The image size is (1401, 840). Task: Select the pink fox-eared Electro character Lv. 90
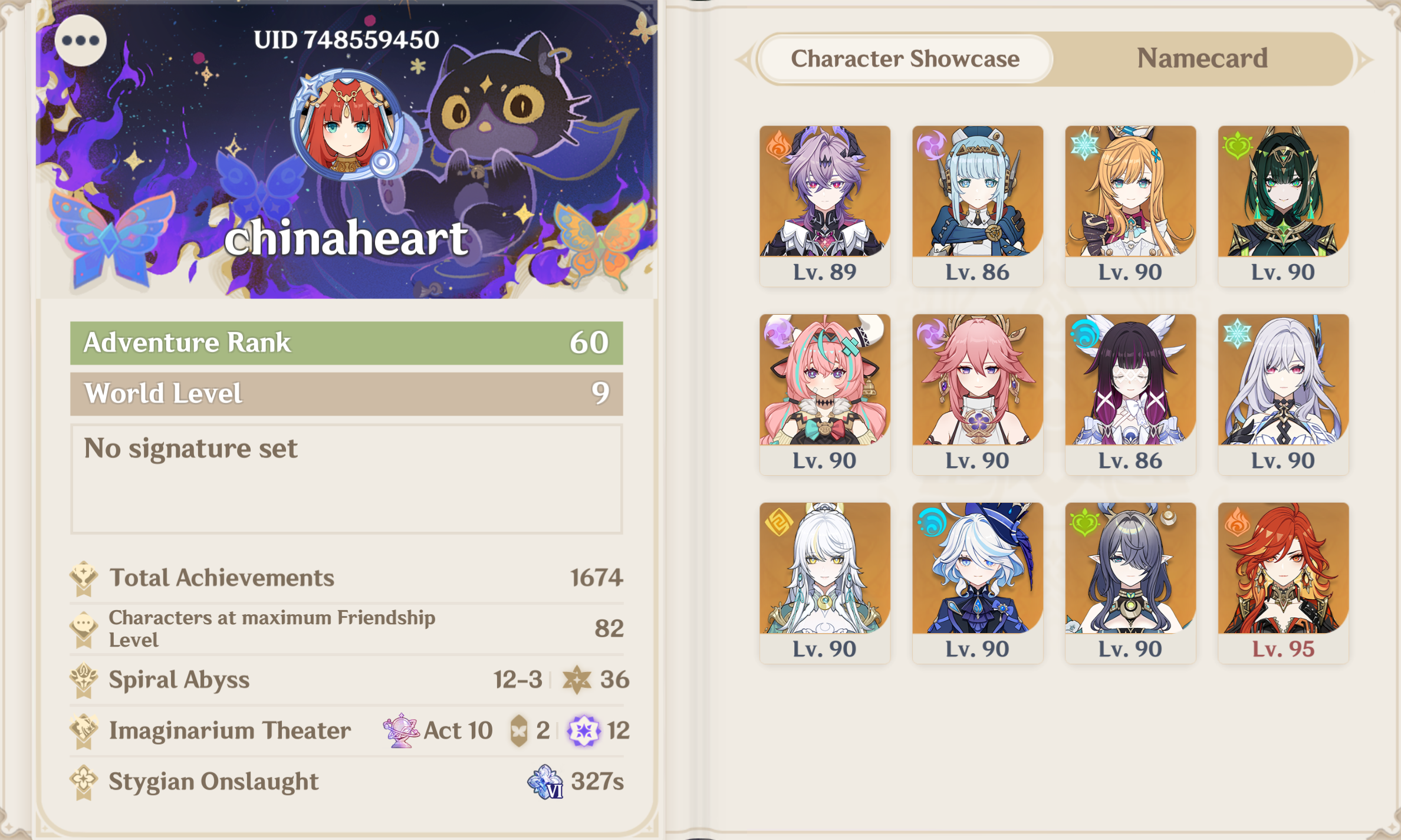(977, 394)
